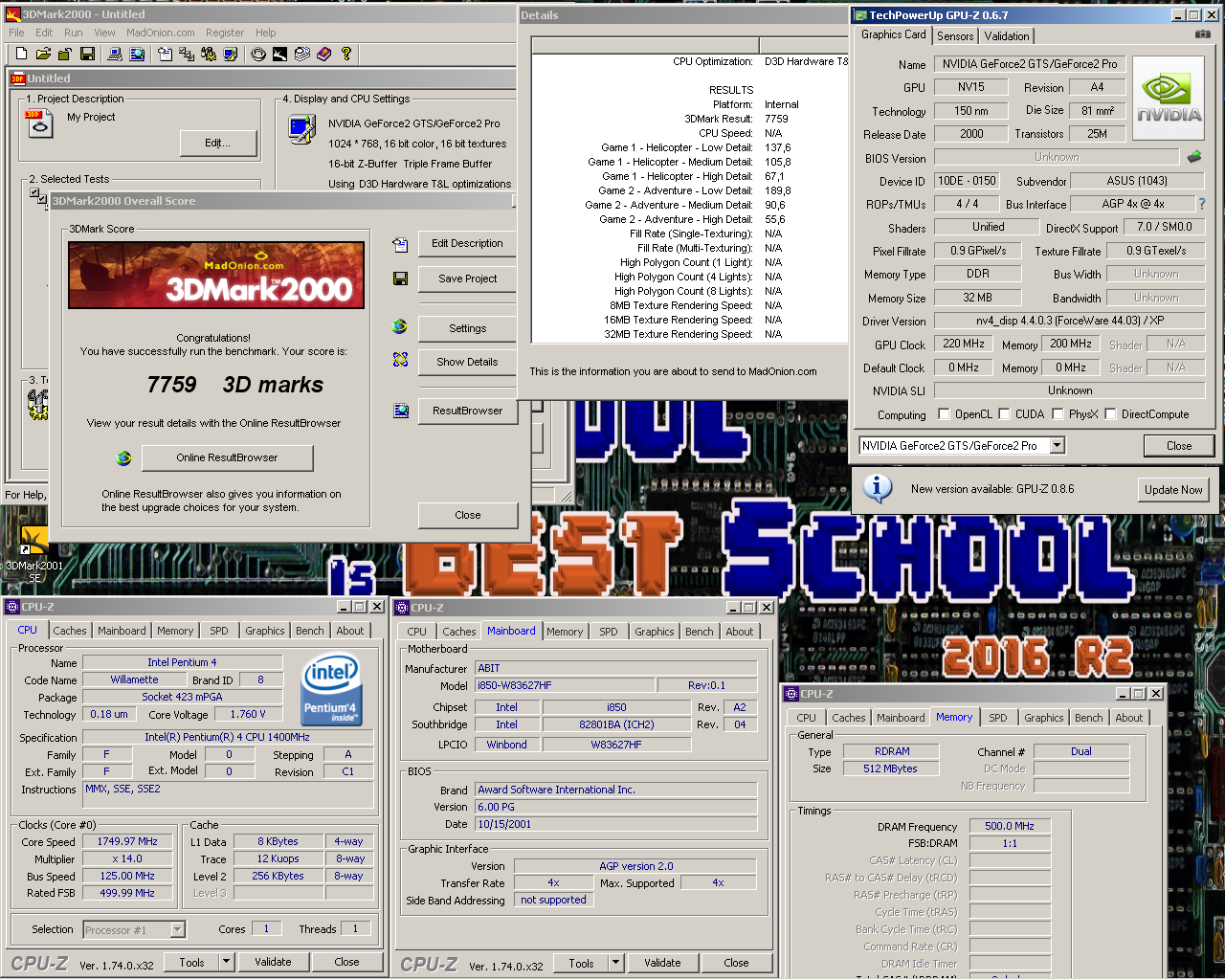Click the Open project folder icon in 3DMark2000
1225x980 pixels.
click(43, 54)
